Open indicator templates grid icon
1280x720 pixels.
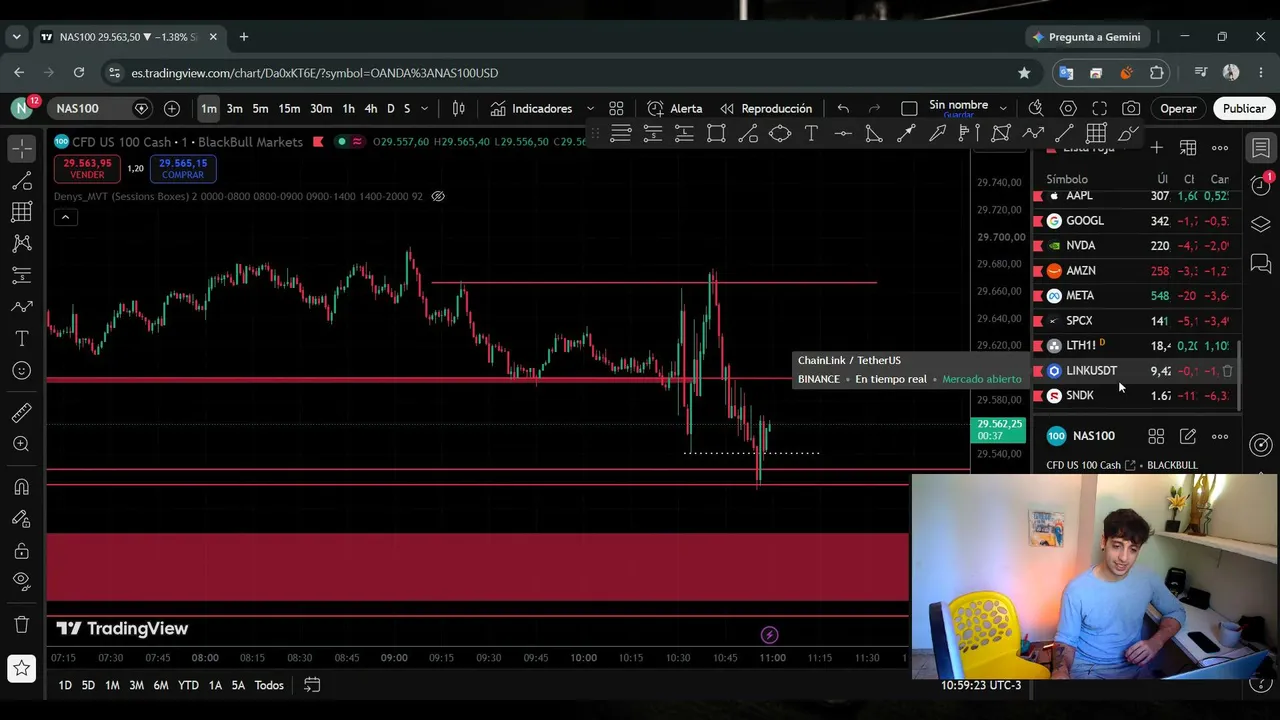(616, 108)
